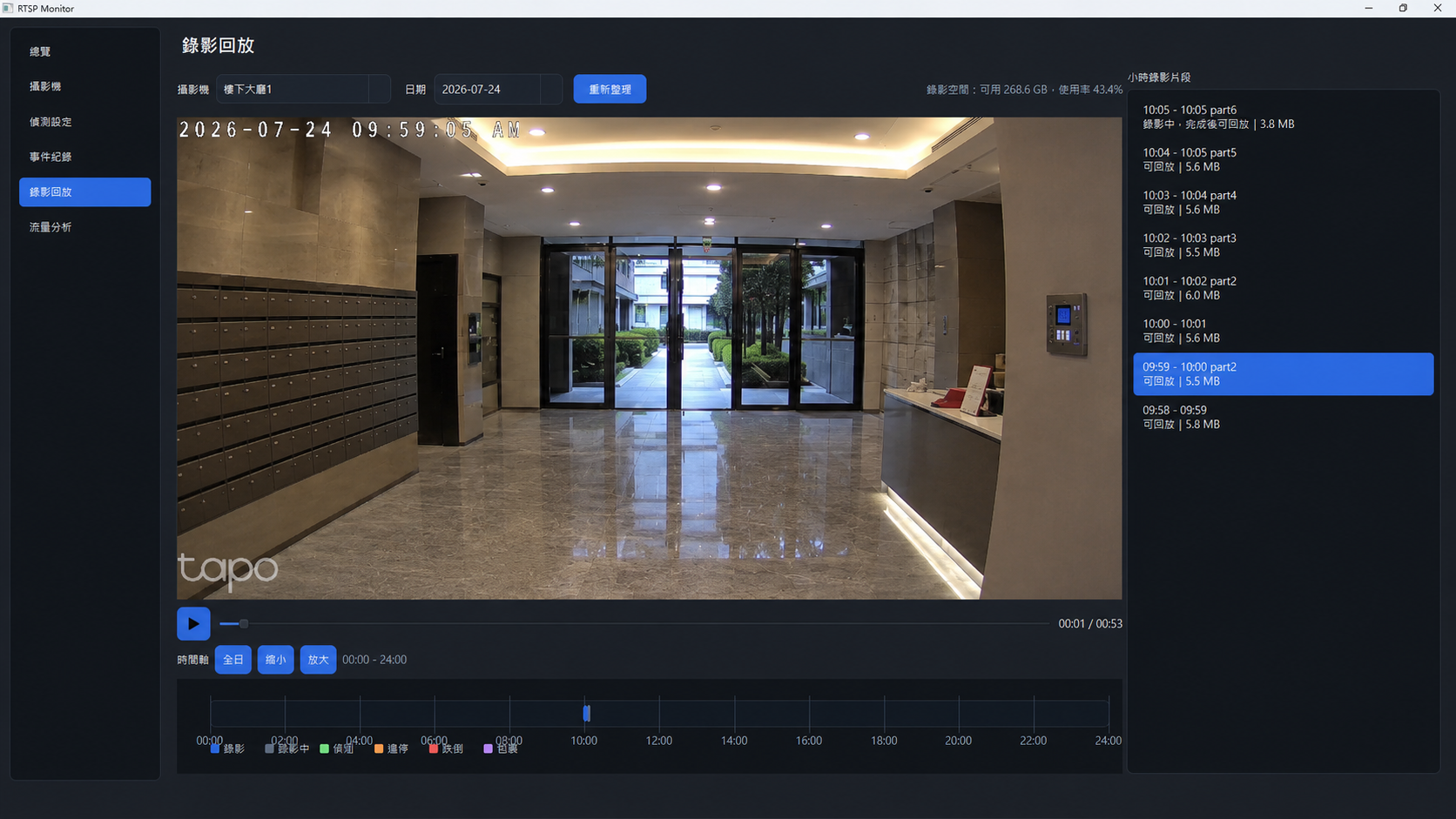The width and height of the screenshot is (1456, 819).
Task: Select the blue recording marker on timeline
Action: (x=587, y=713)
